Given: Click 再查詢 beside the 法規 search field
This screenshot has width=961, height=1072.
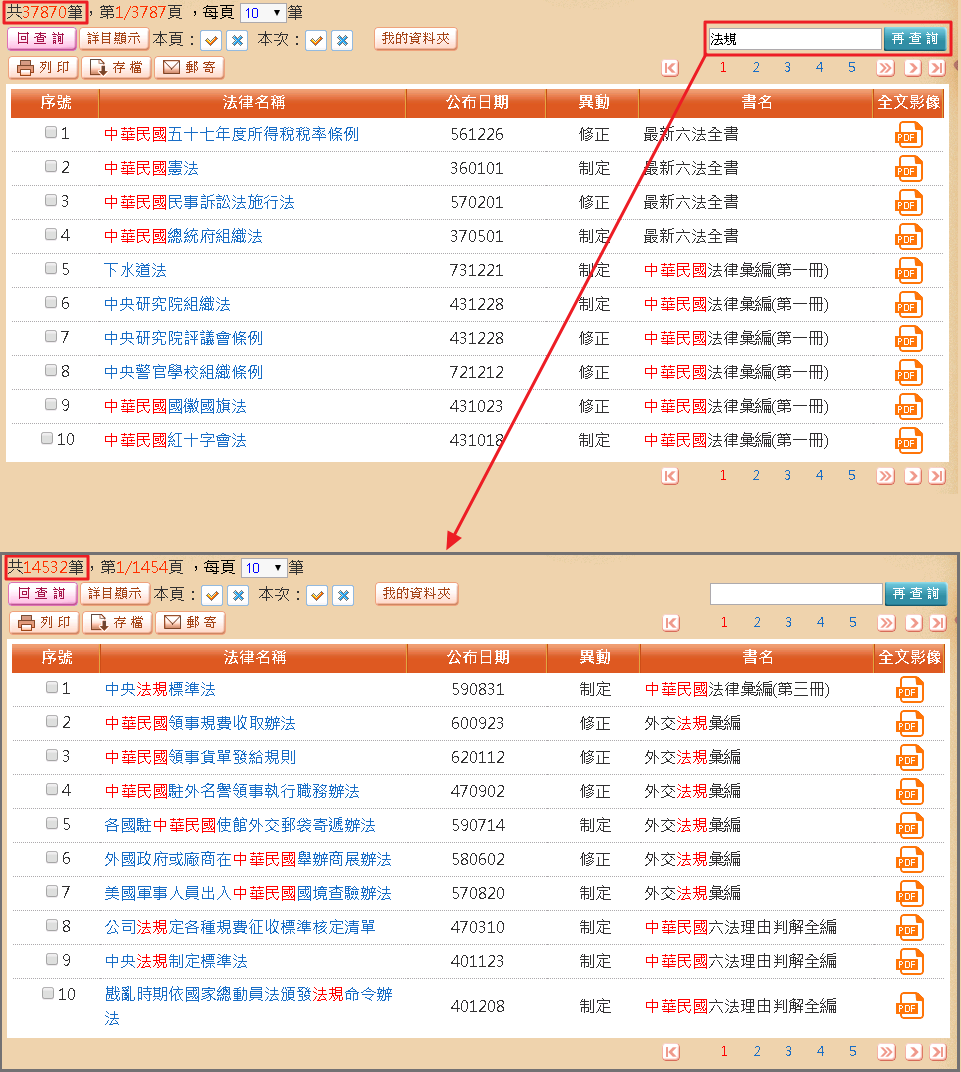Looking at the screenshot, I should [914, 39].
